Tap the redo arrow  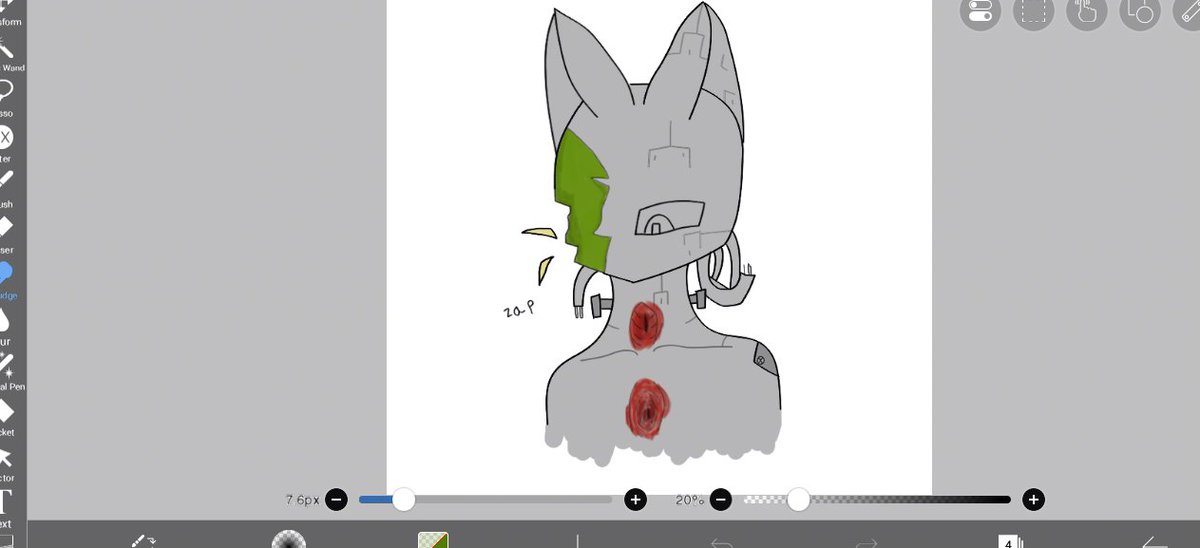(866, 542)
